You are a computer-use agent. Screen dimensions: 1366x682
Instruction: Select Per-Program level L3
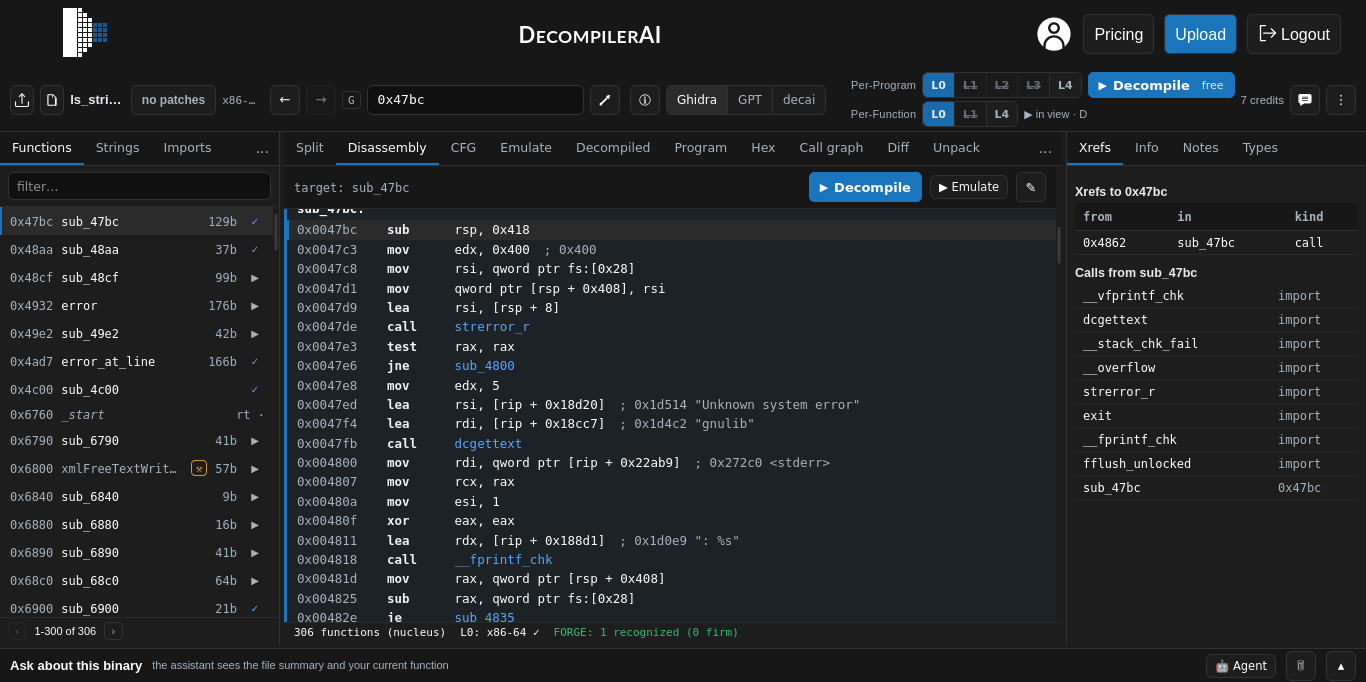1033,86
